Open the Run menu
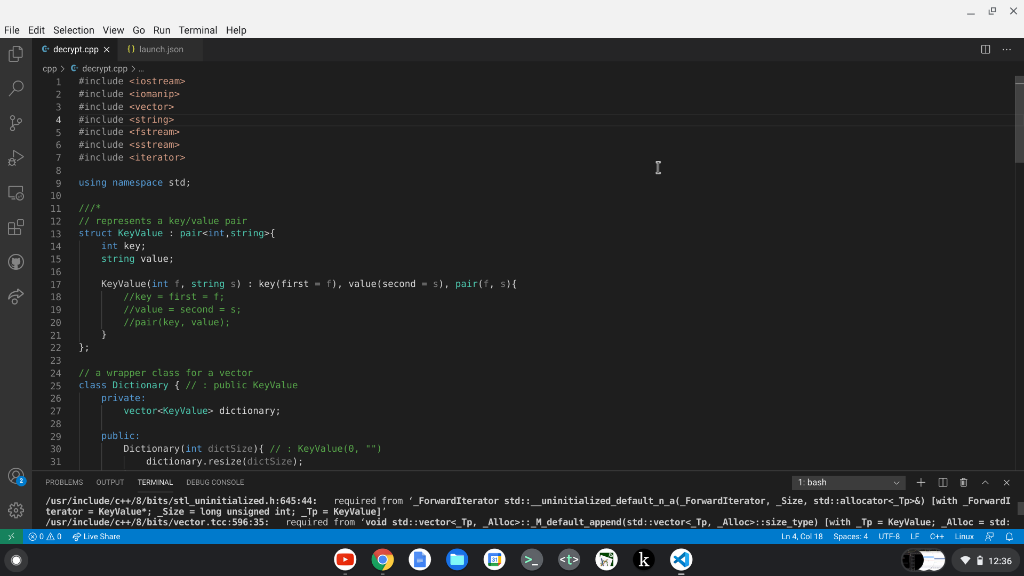This screenshot has width=1024, height=576. point(161,30)
